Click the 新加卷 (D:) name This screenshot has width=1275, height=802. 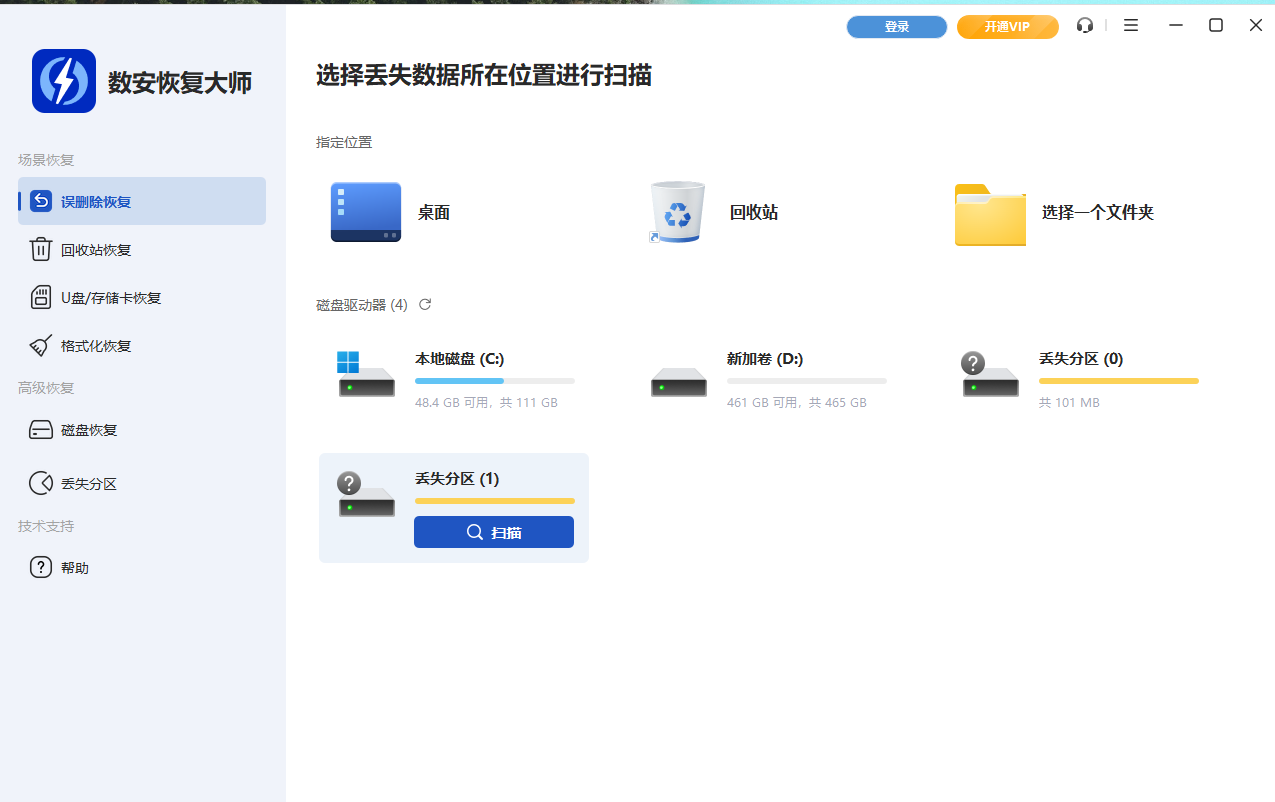(765, 358)
